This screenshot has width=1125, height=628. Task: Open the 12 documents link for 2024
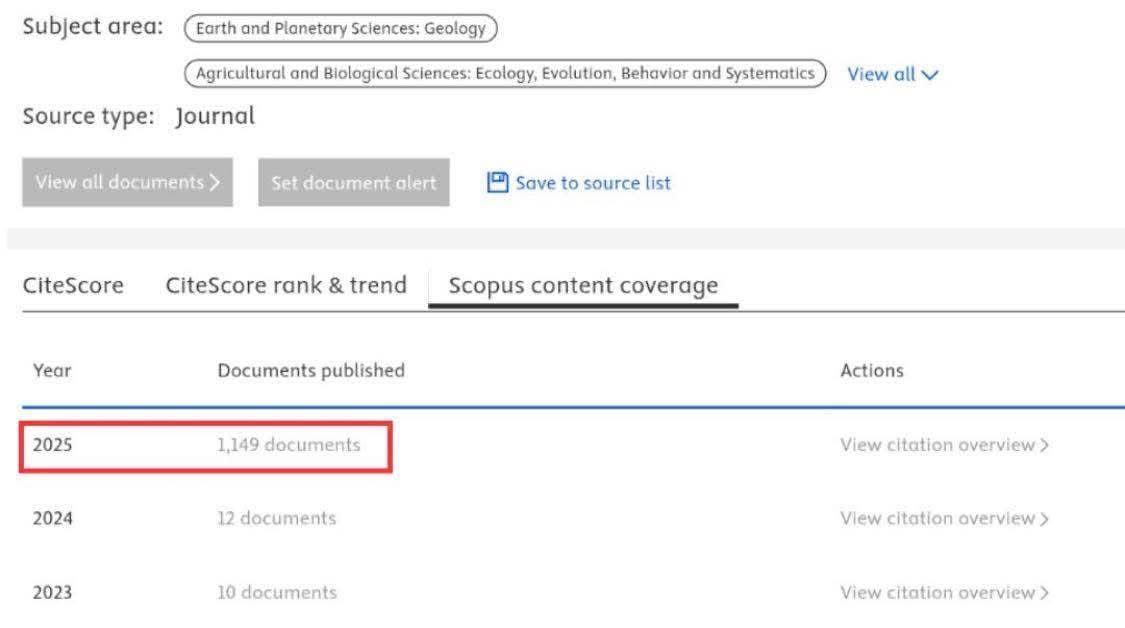pyautogui.click(x=276, y=518)
